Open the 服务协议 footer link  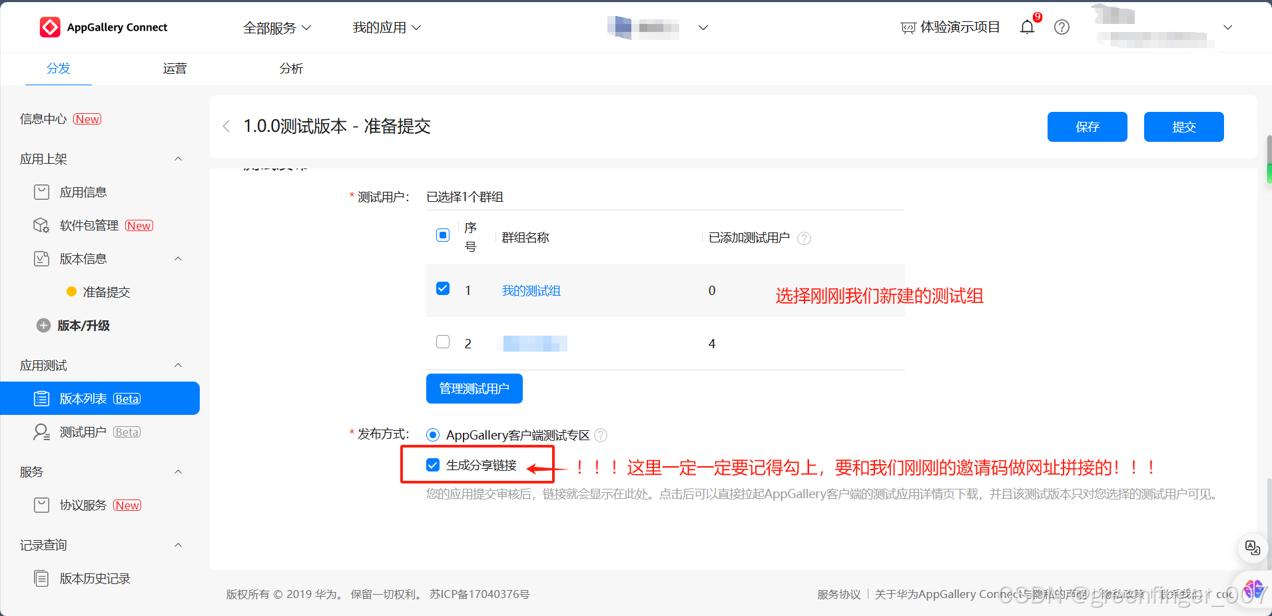838,594
